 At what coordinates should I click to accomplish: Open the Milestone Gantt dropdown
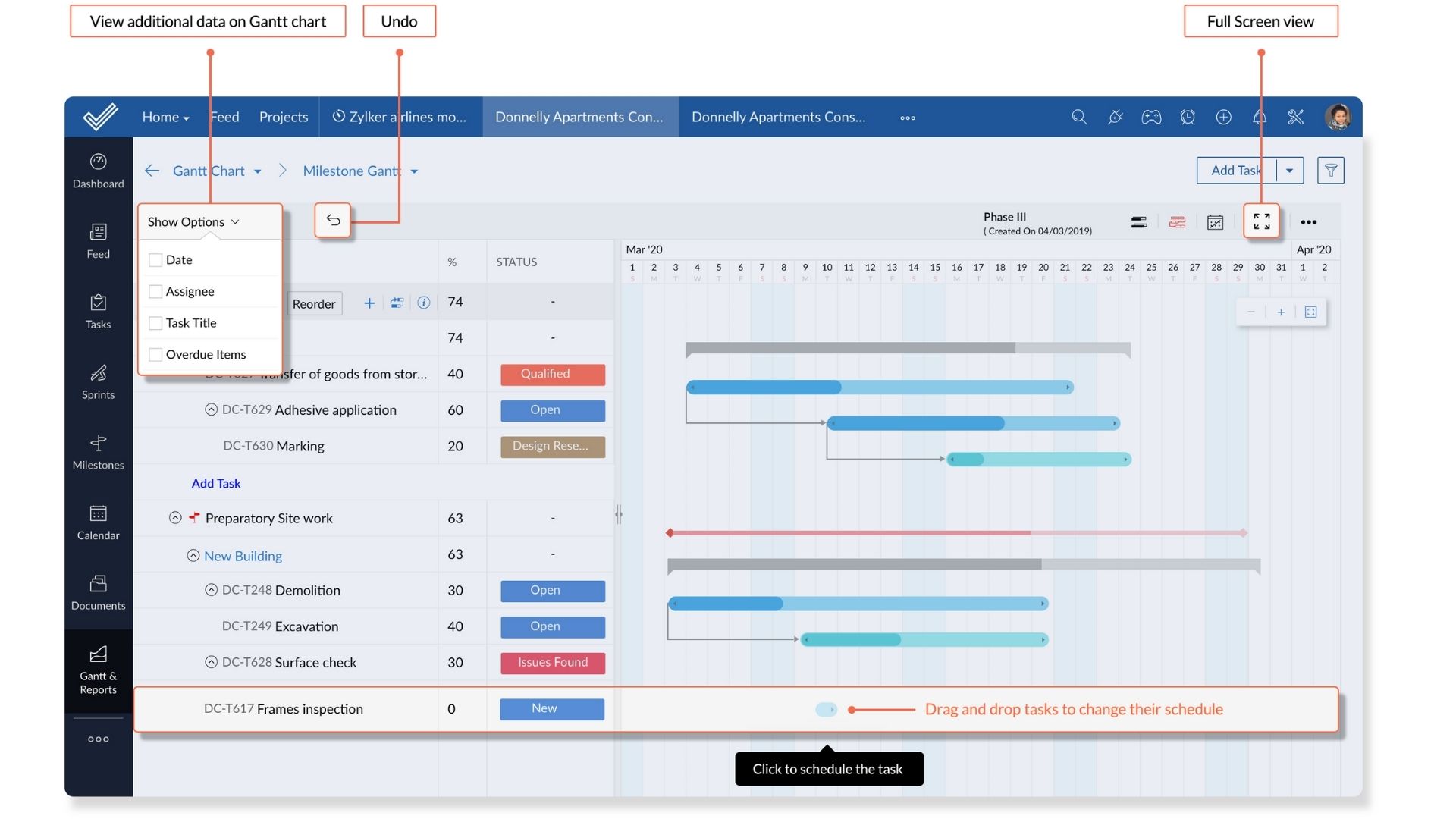(x=413, y=170)
